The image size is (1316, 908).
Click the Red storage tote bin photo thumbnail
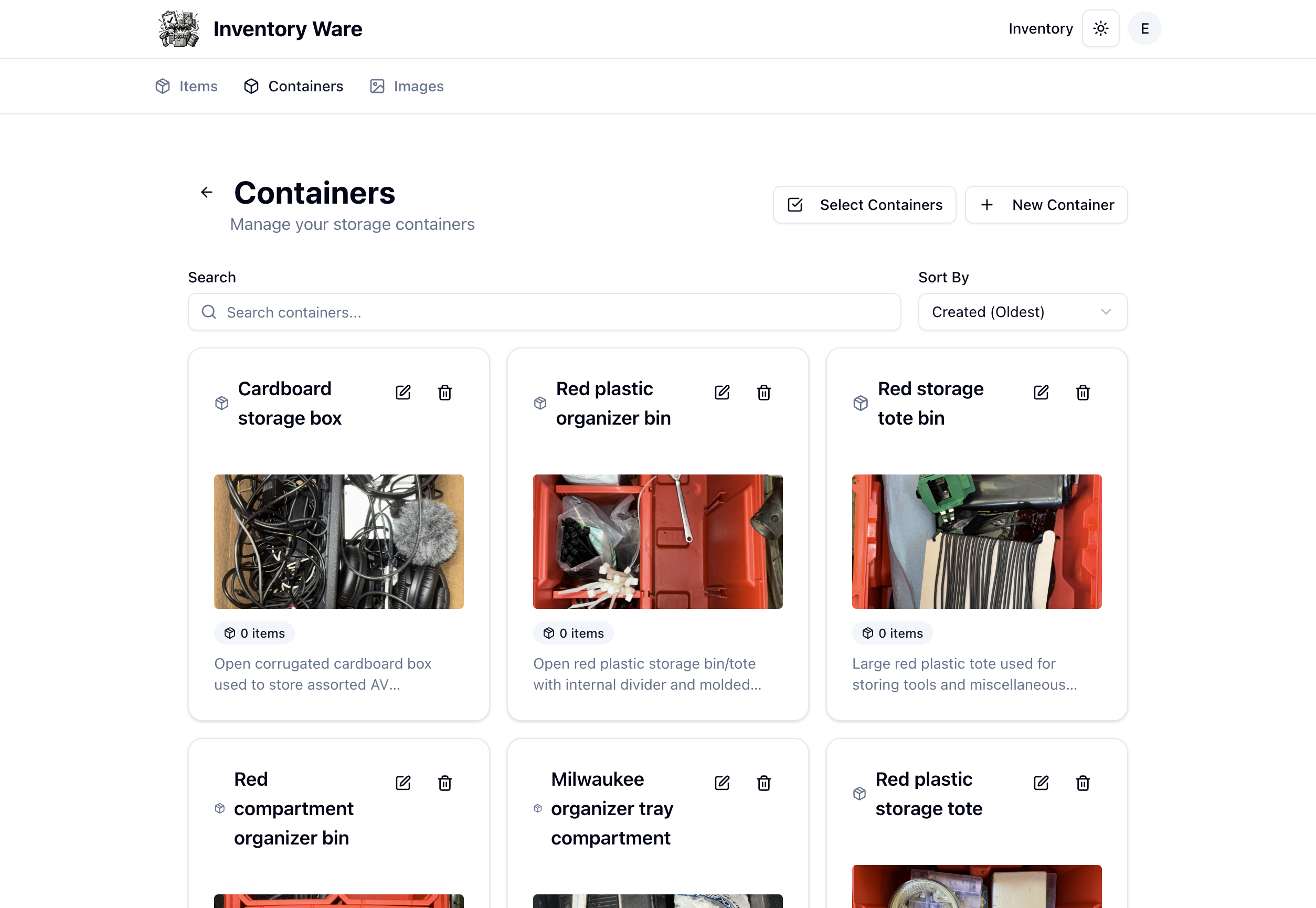977,542
